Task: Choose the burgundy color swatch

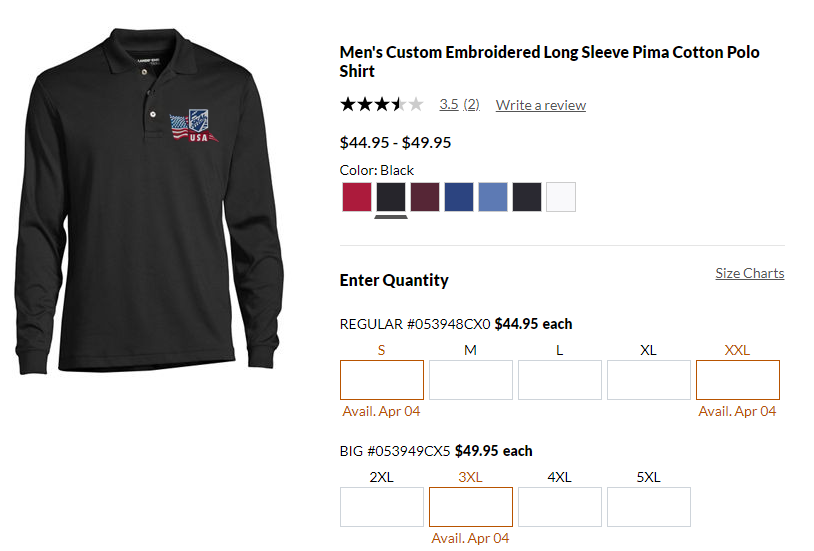Action: [425, 197]
